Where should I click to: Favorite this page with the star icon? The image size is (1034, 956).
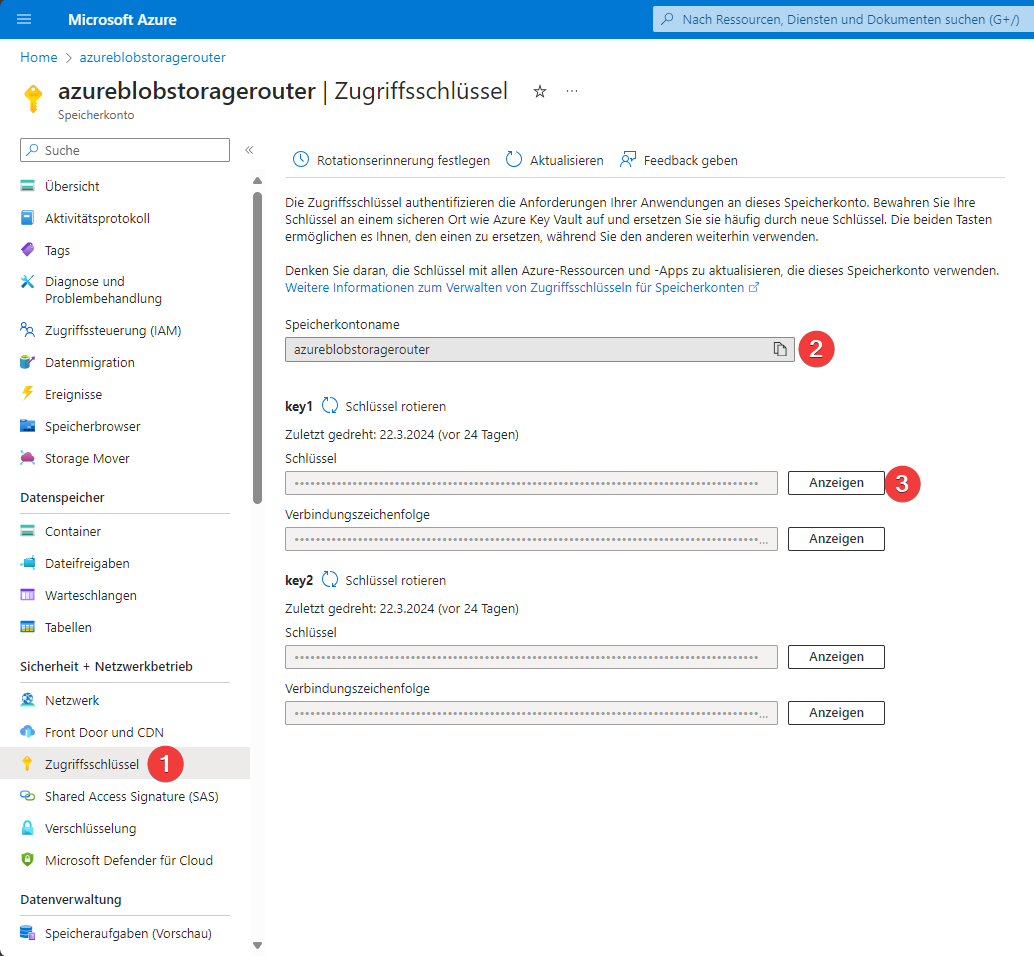(540, 91)
